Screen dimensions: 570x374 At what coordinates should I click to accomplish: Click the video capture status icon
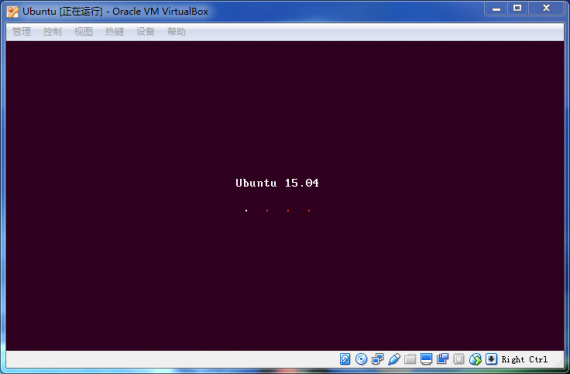(442, 359)
